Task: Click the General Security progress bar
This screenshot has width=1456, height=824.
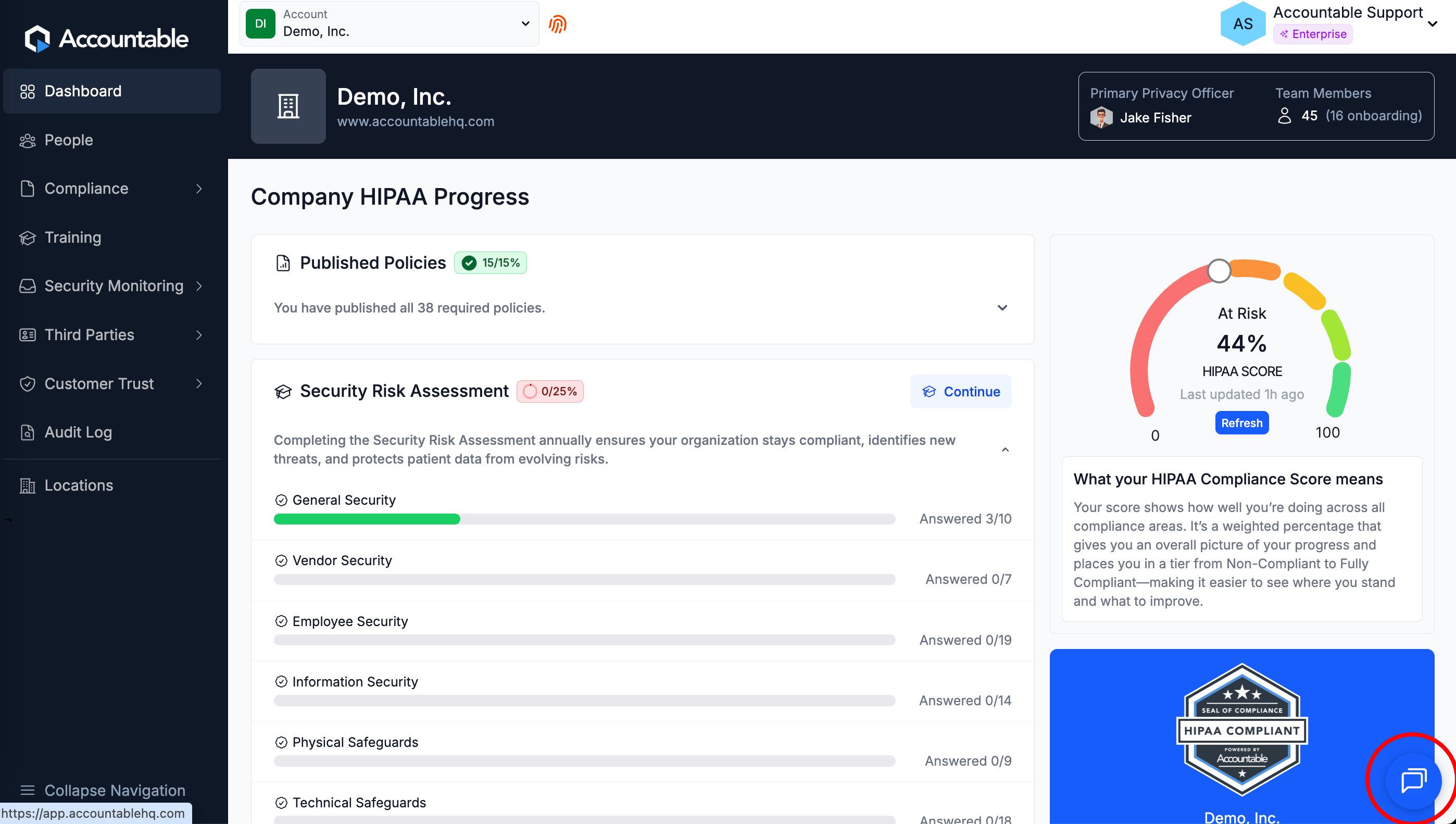Action: pos(584,519)
